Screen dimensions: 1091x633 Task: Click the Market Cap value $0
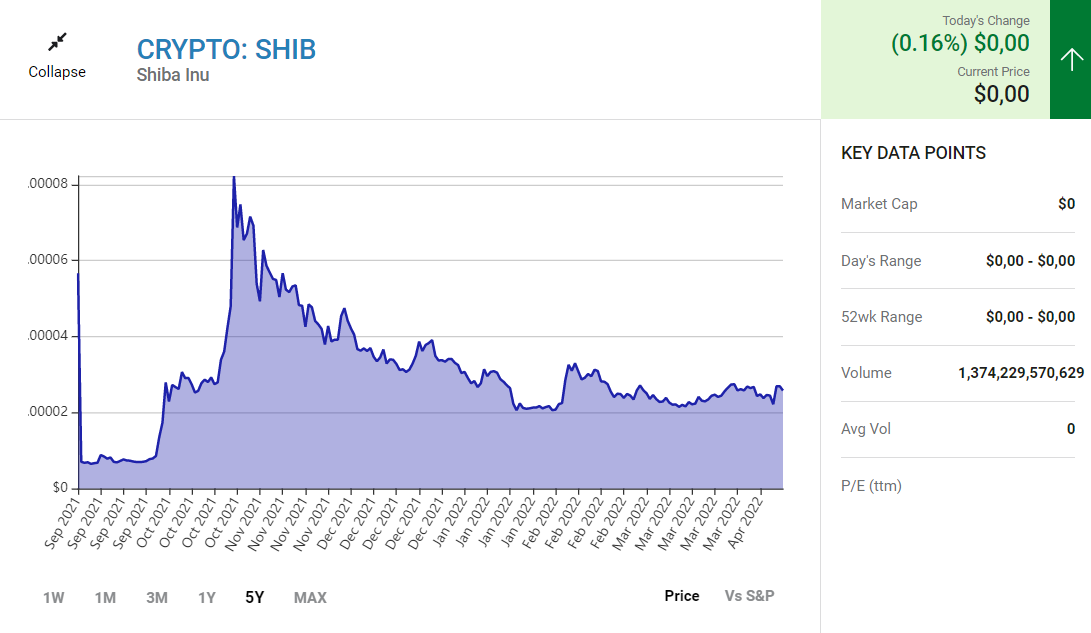pyautogui.click(x=1067, y=204)
